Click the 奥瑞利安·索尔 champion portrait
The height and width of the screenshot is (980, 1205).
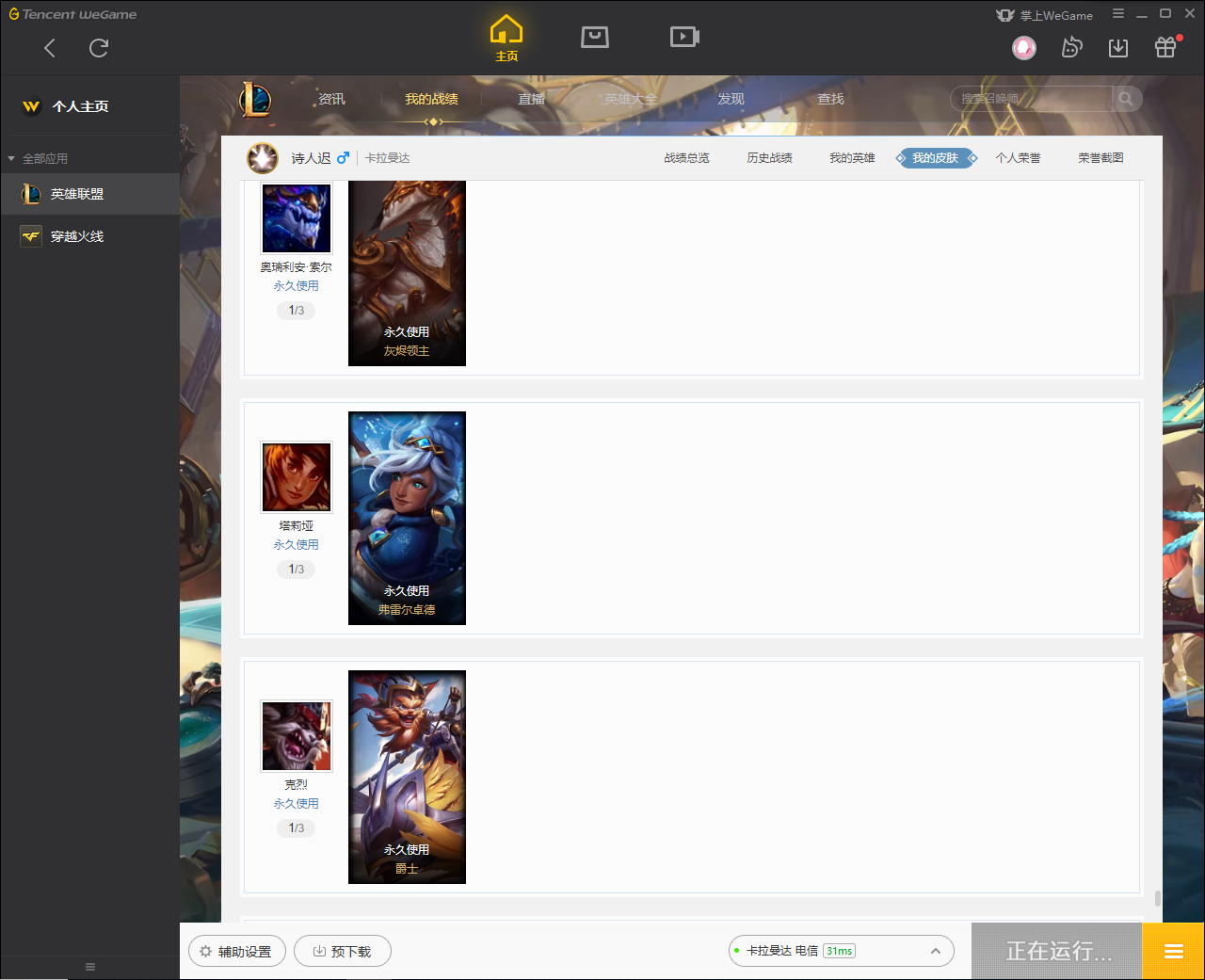tap(297, 217)
